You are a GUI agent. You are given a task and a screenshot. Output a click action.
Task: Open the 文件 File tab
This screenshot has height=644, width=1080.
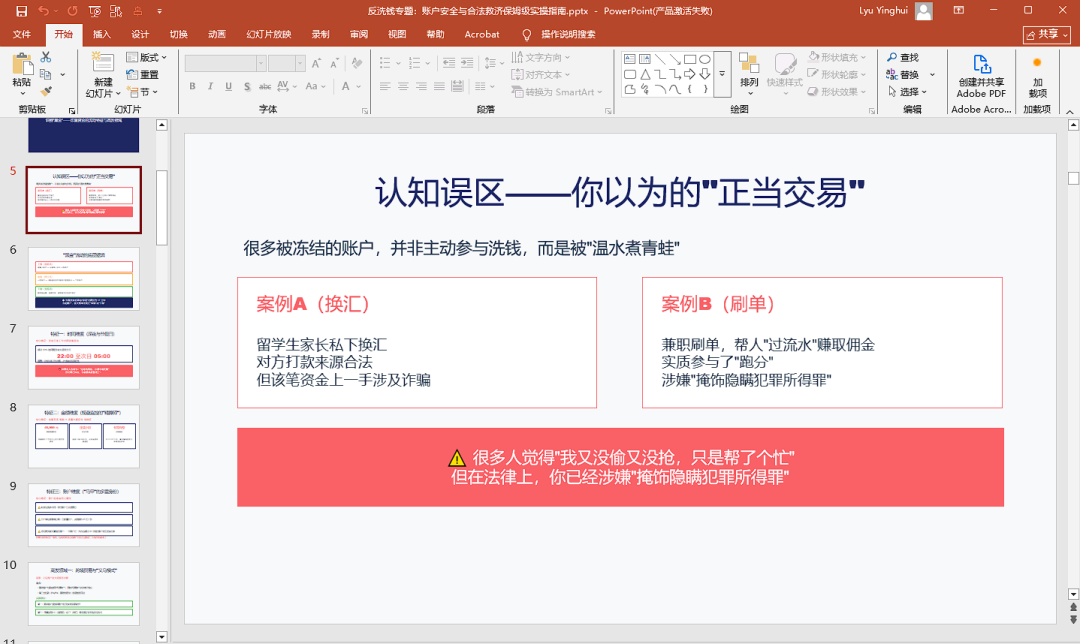(22, 34)
